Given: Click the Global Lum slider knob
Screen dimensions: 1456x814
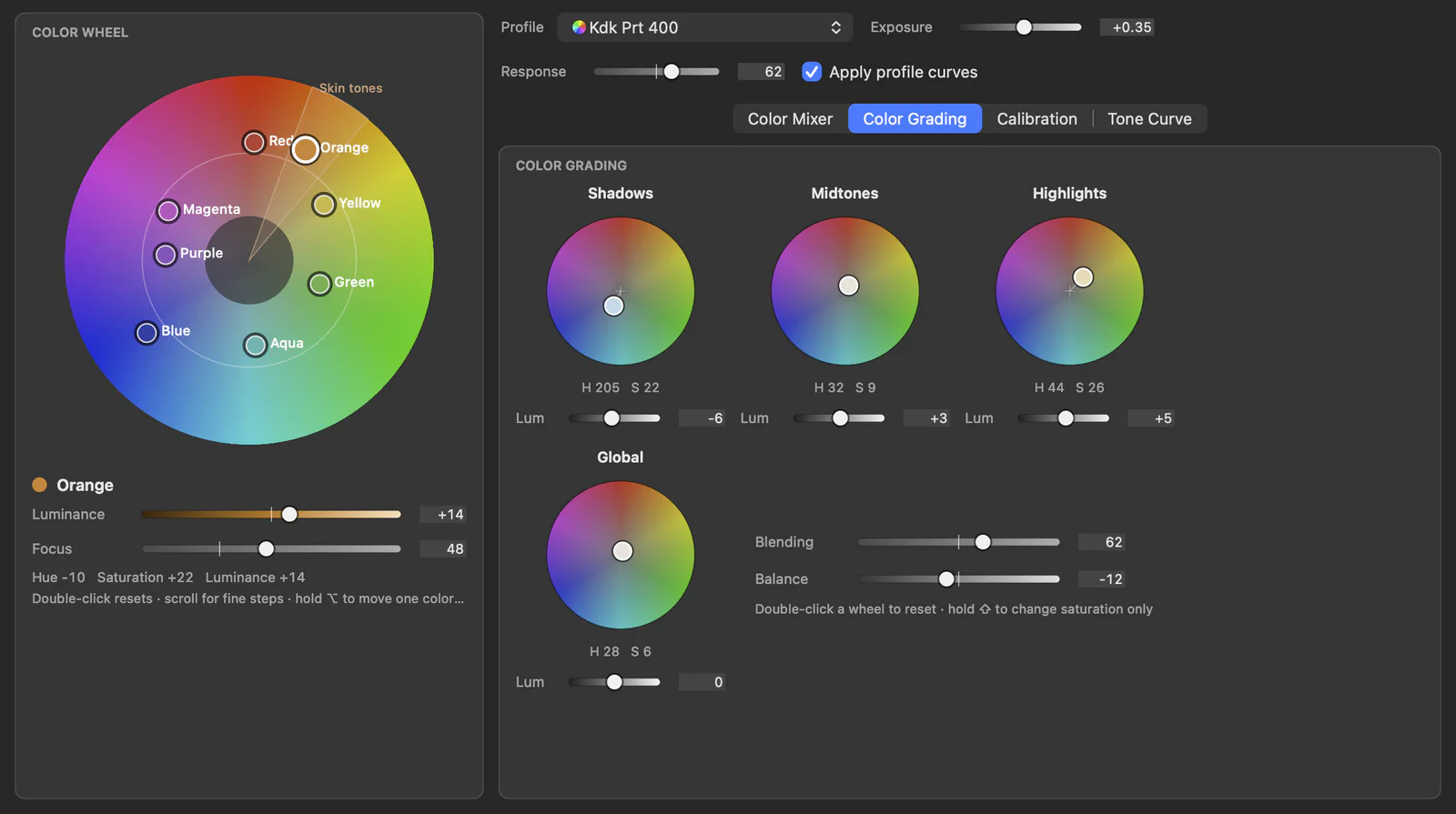Looking at the screenshot, I should pyautogui.click(x=614, y=682).
